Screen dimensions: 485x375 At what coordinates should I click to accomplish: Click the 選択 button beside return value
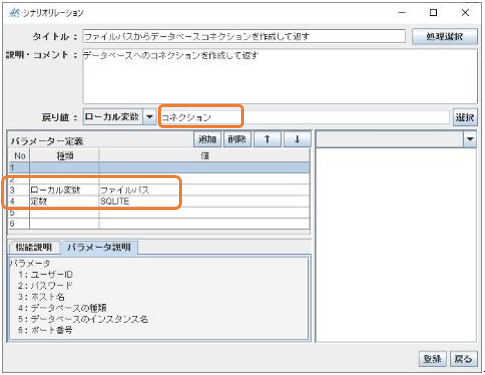(465, 117)
